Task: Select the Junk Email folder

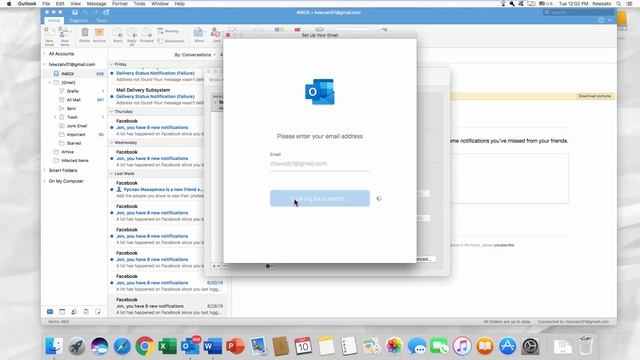Action: coord(78,126)
